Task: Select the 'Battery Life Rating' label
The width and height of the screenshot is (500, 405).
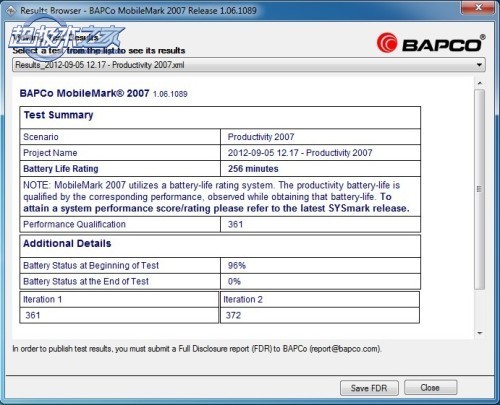Action: [61, 169]
